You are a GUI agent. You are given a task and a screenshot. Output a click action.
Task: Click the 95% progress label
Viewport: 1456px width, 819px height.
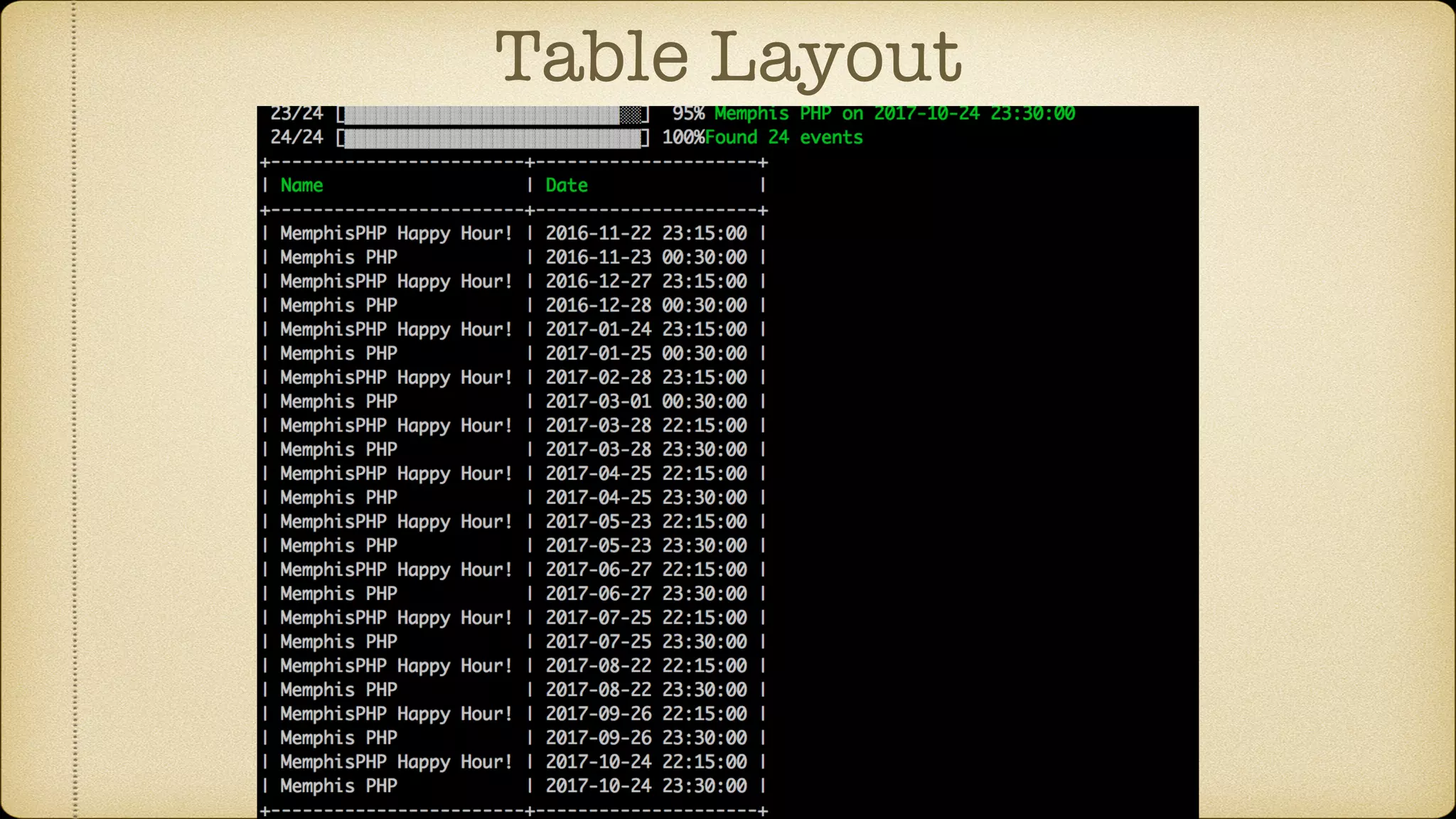pos(689,114)
